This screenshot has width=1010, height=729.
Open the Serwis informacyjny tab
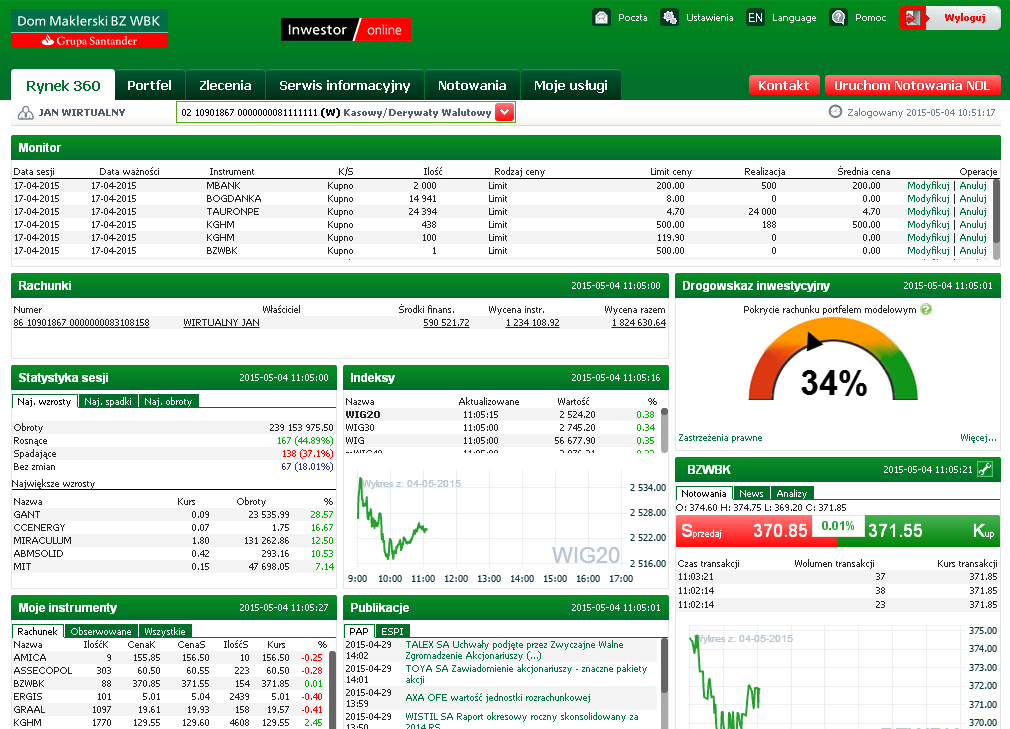[345, 86]
